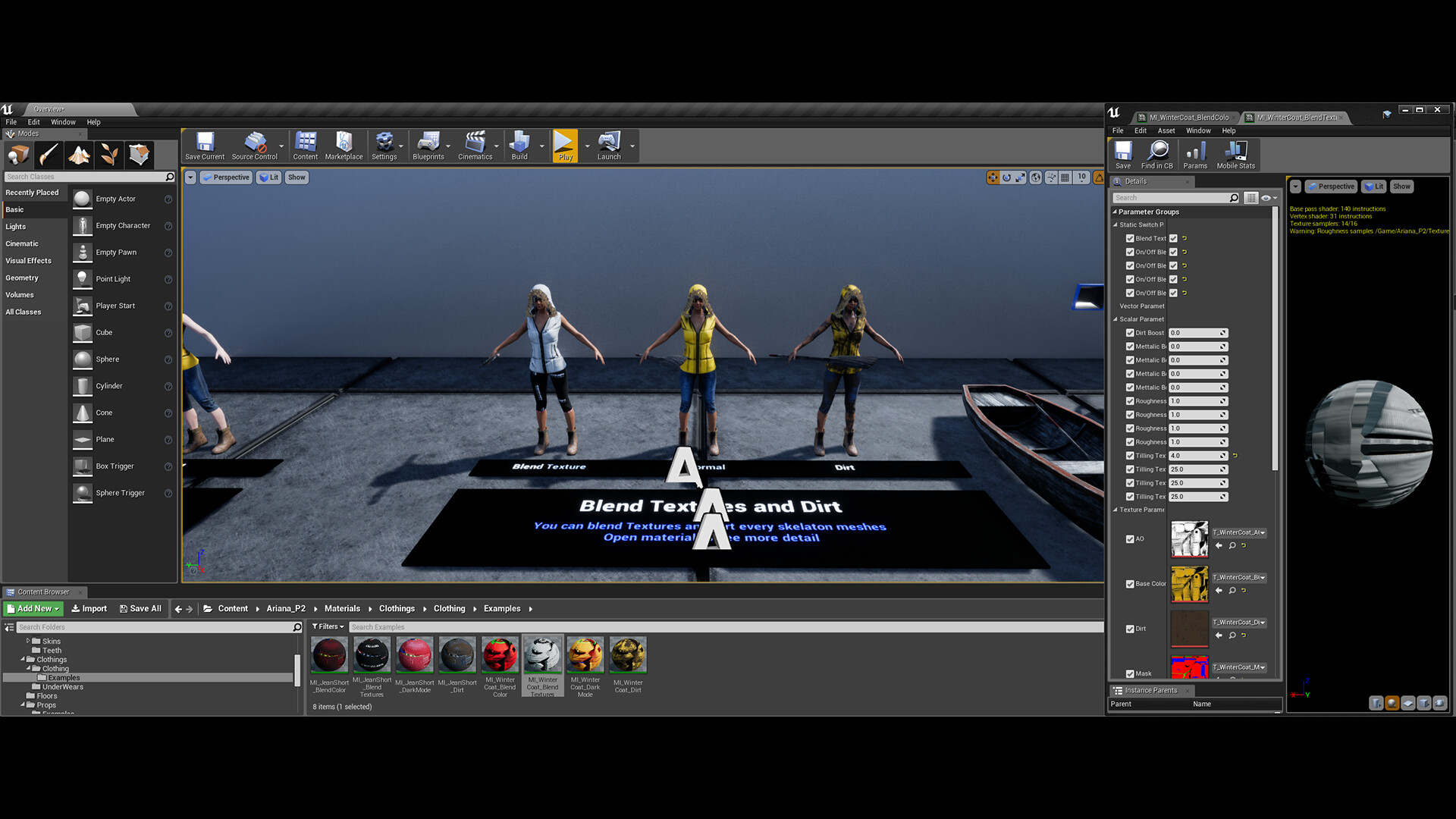Image resolution: width=1456 pixels, height=819 pixels.
Task: Toggle Tilling Tex 4.0 parameter checkbox
Action: (1130, 456)
